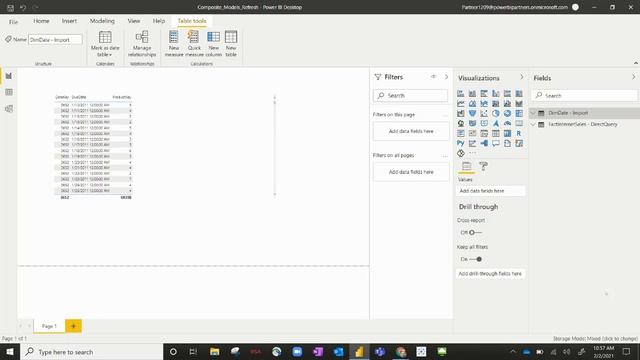Add a new page with plus button
The image size is (640, 360).
pyautogui.click(x=73, y=326)
